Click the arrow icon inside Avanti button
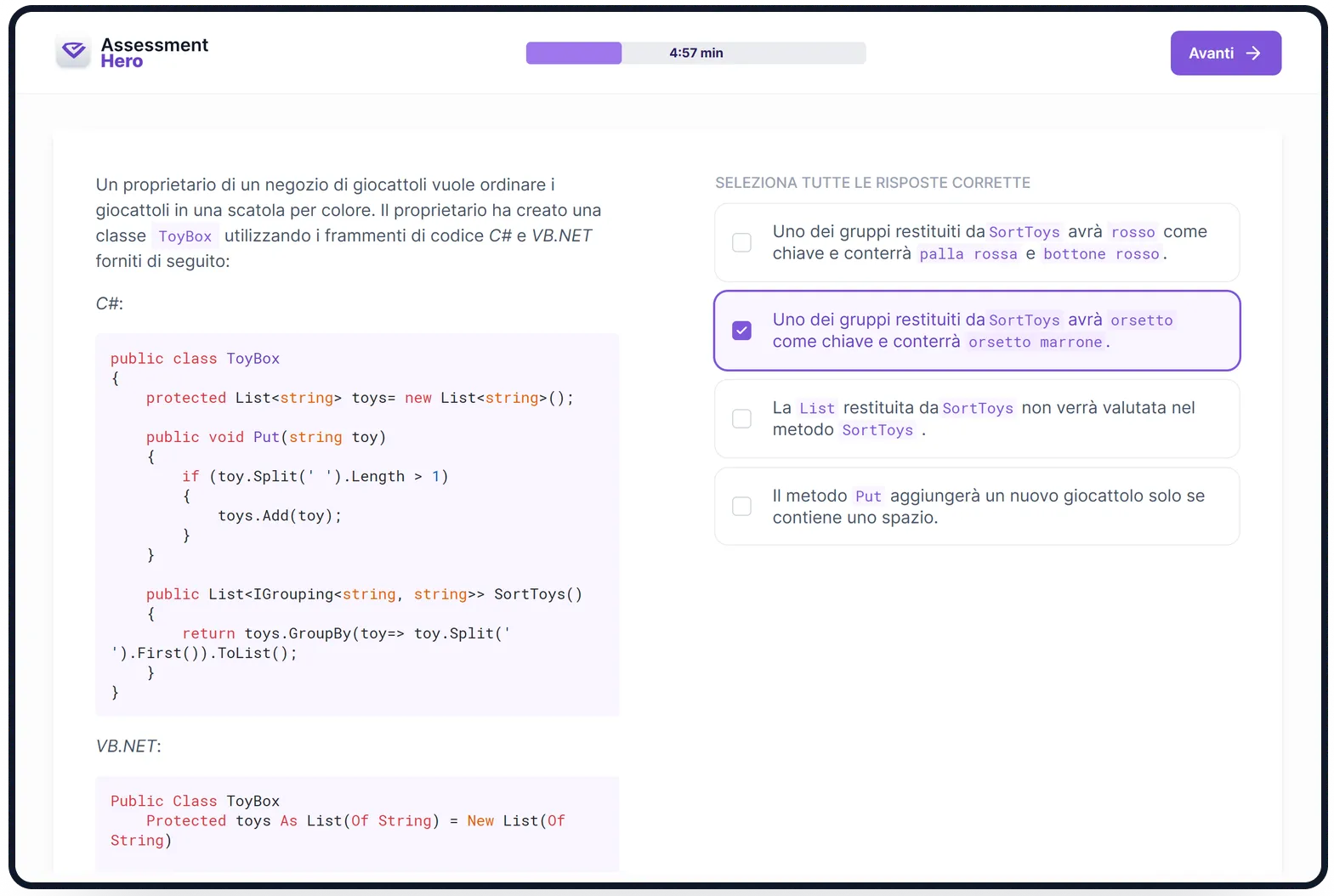 coord(1253,53)
